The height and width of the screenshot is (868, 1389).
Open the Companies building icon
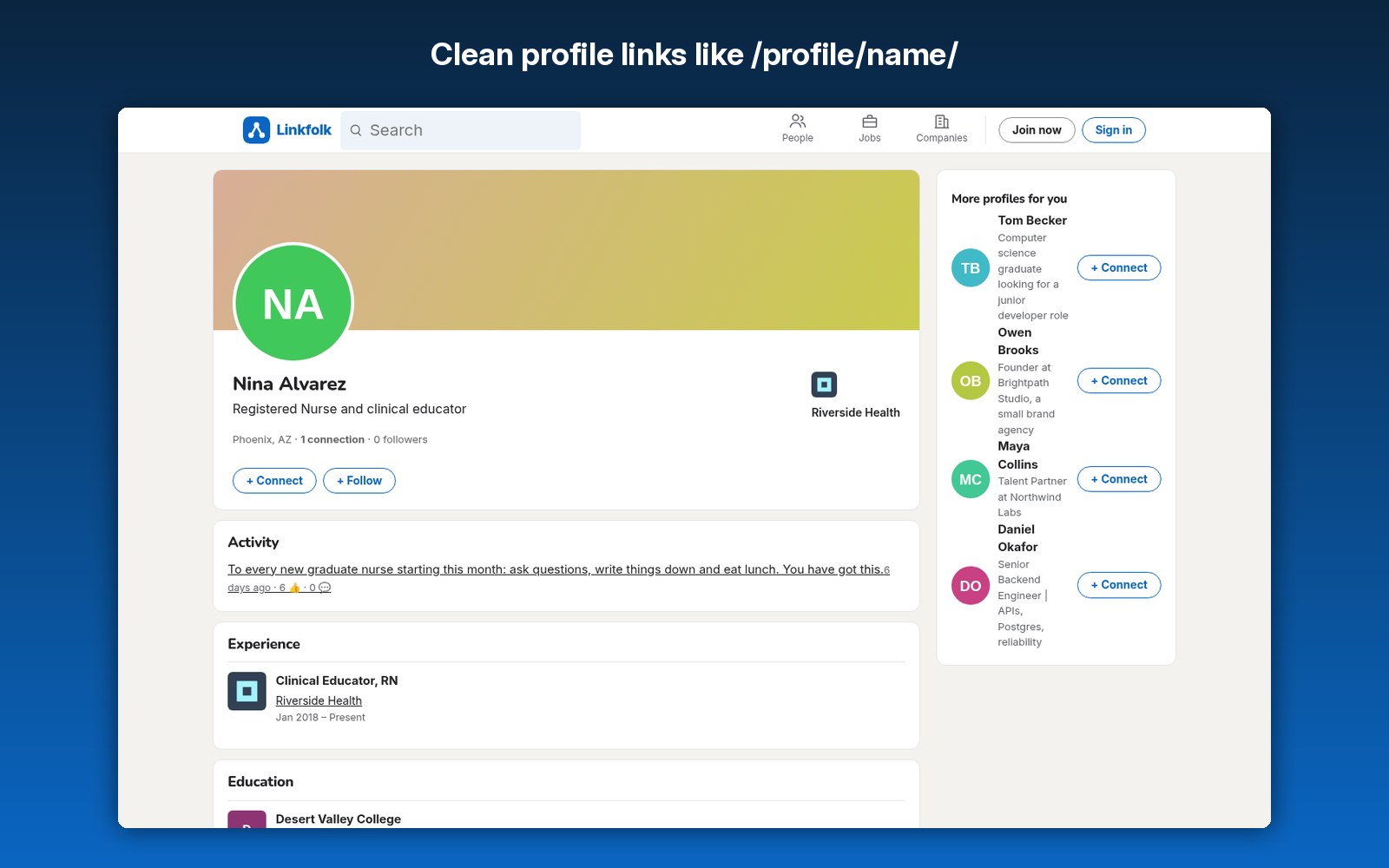pos(942,122)
